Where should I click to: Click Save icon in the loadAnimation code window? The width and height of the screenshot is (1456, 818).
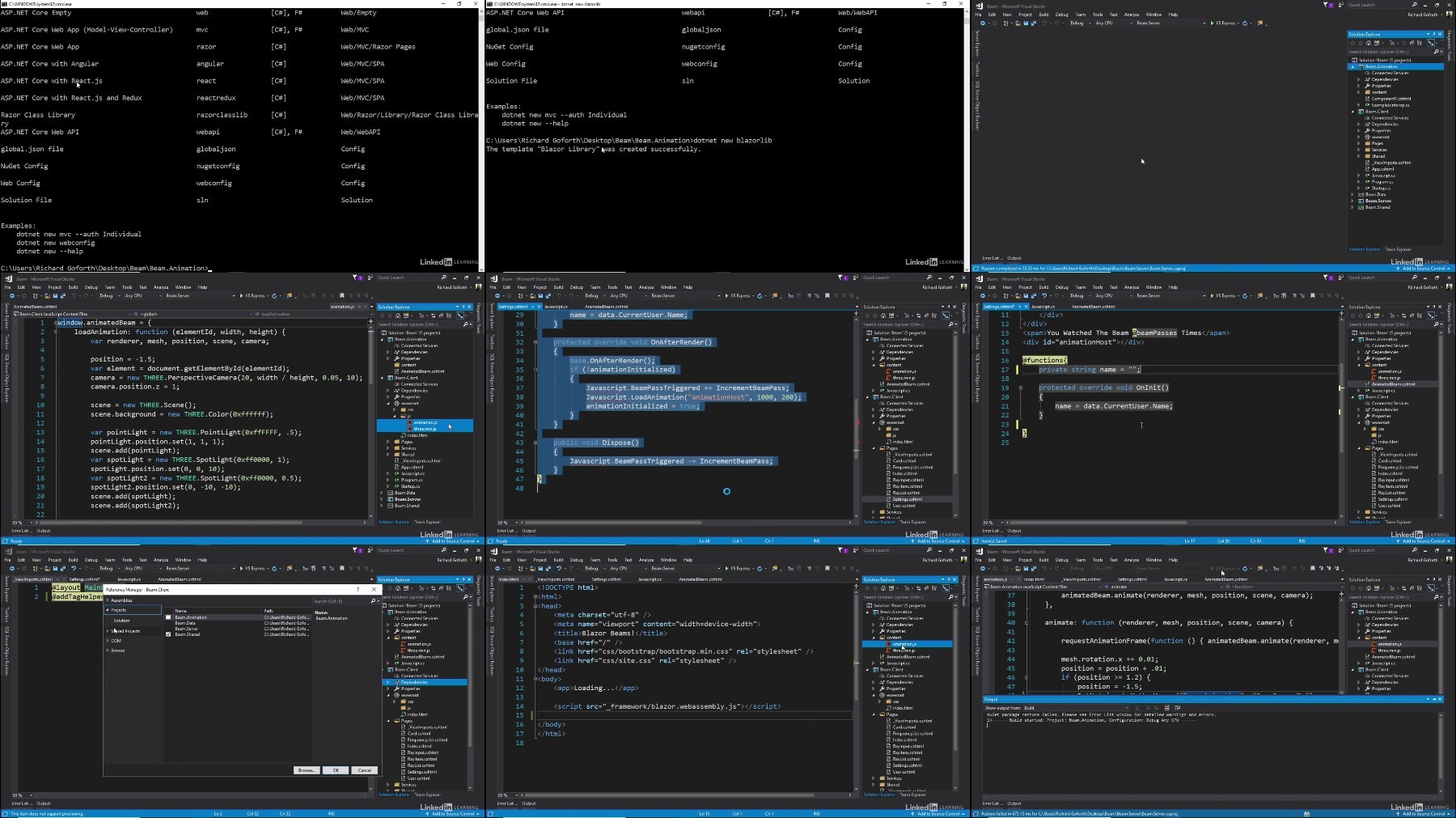pyautogui.click(x=55, y=295)
